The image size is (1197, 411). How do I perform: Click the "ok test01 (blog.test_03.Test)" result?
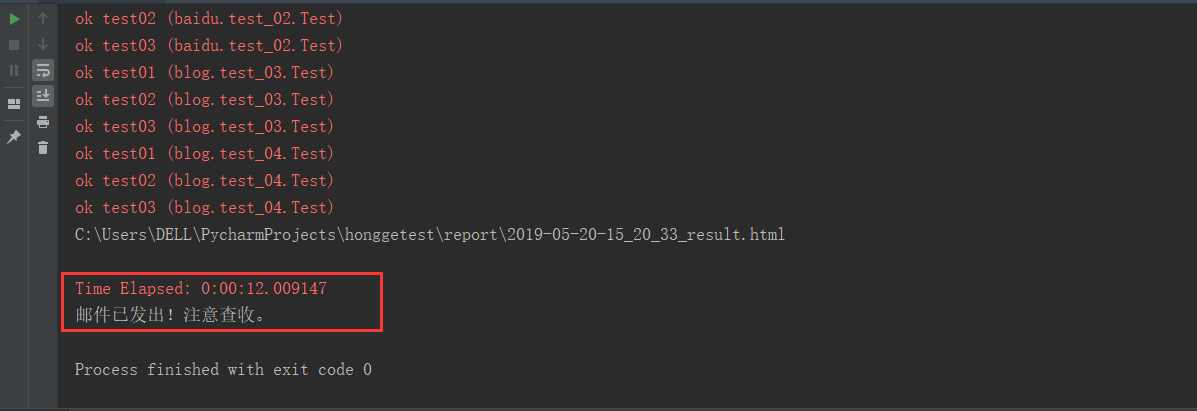pos(204,73)
